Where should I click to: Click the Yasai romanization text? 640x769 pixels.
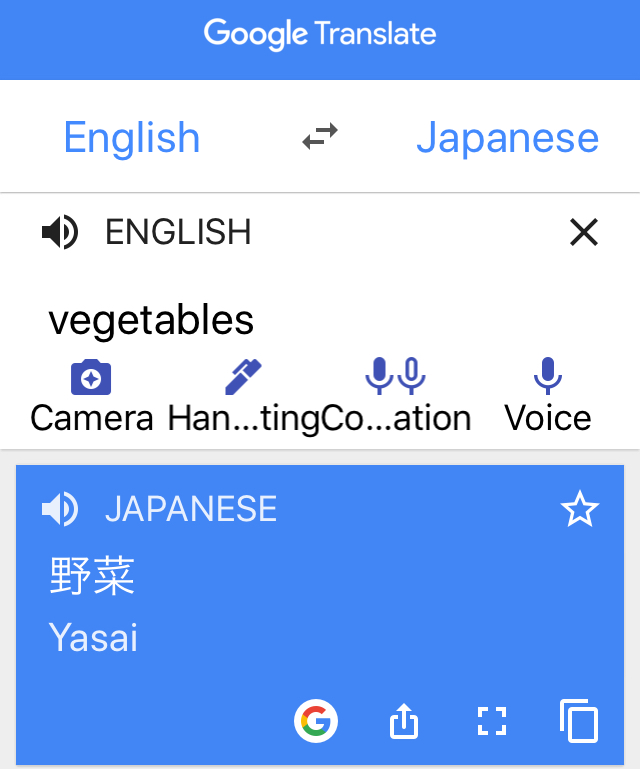(93, 638)
